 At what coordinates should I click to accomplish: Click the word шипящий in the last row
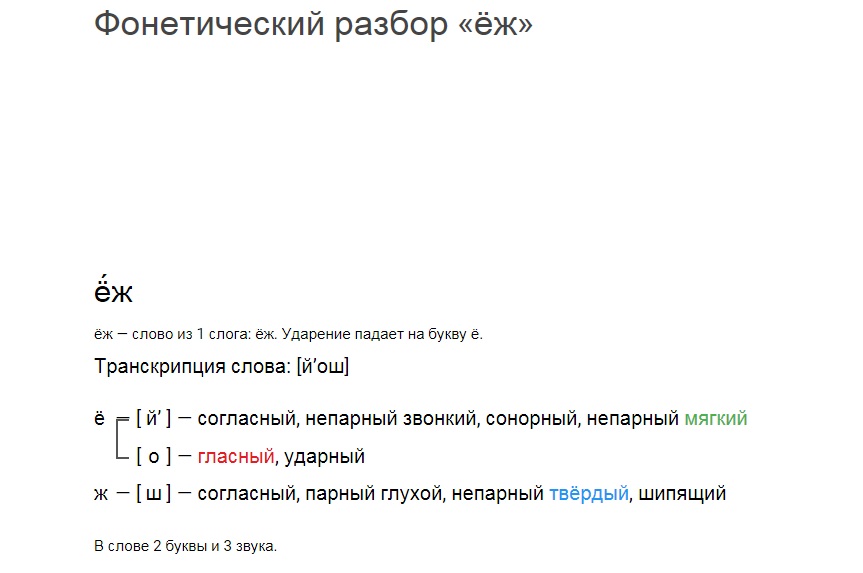click(x=682, y=494)
